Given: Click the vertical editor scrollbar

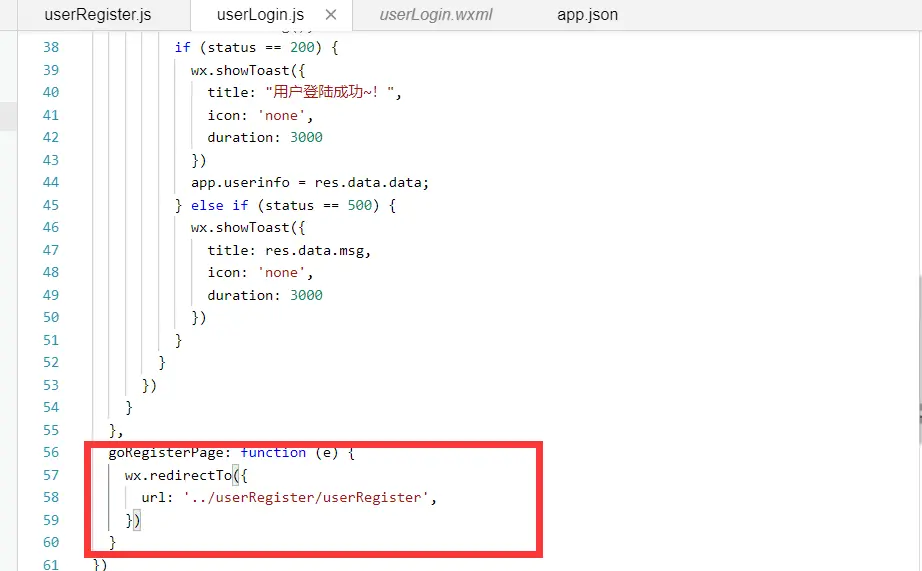Looking at the screenshot, I should tap(919, 359).
